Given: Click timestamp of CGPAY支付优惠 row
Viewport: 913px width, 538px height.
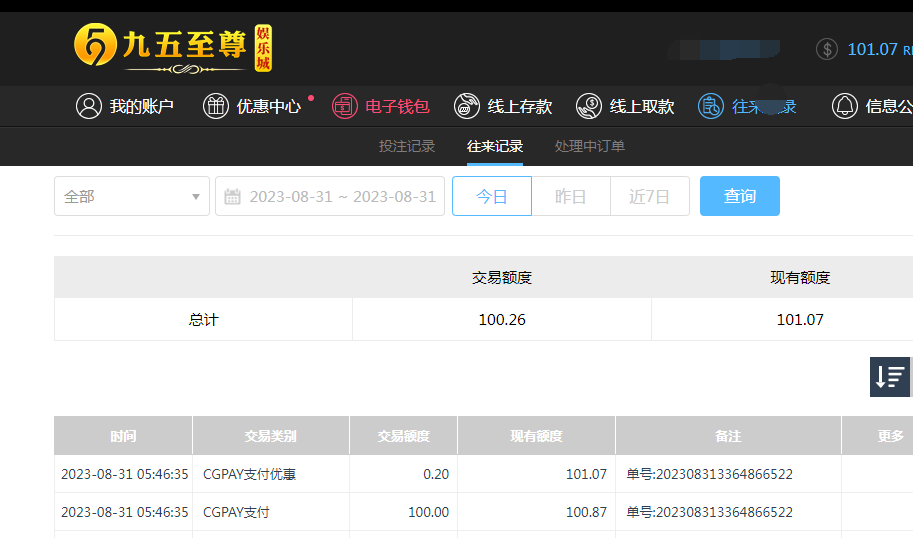Looking at the screenshot, I should coord(125,474).
